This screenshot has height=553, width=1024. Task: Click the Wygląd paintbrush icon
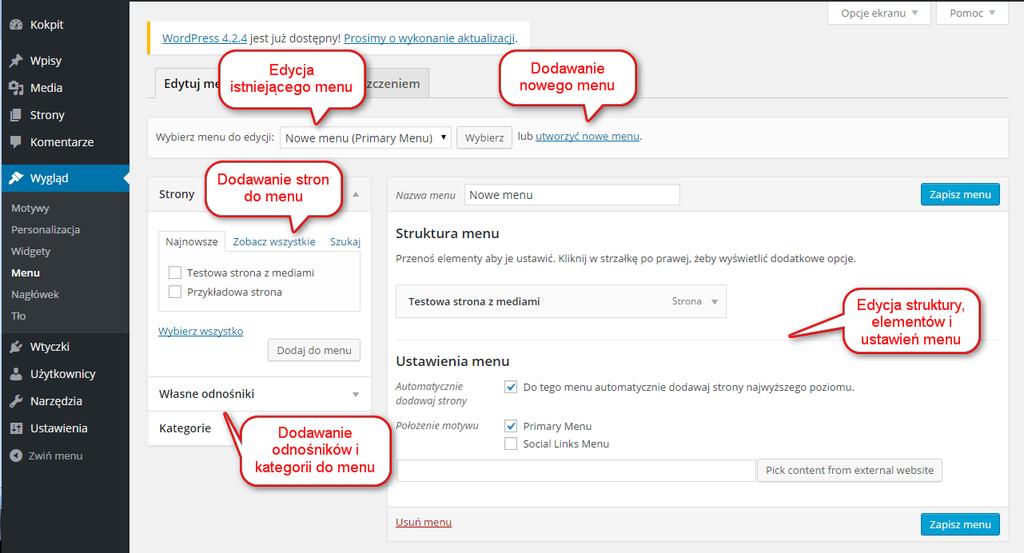16,178
